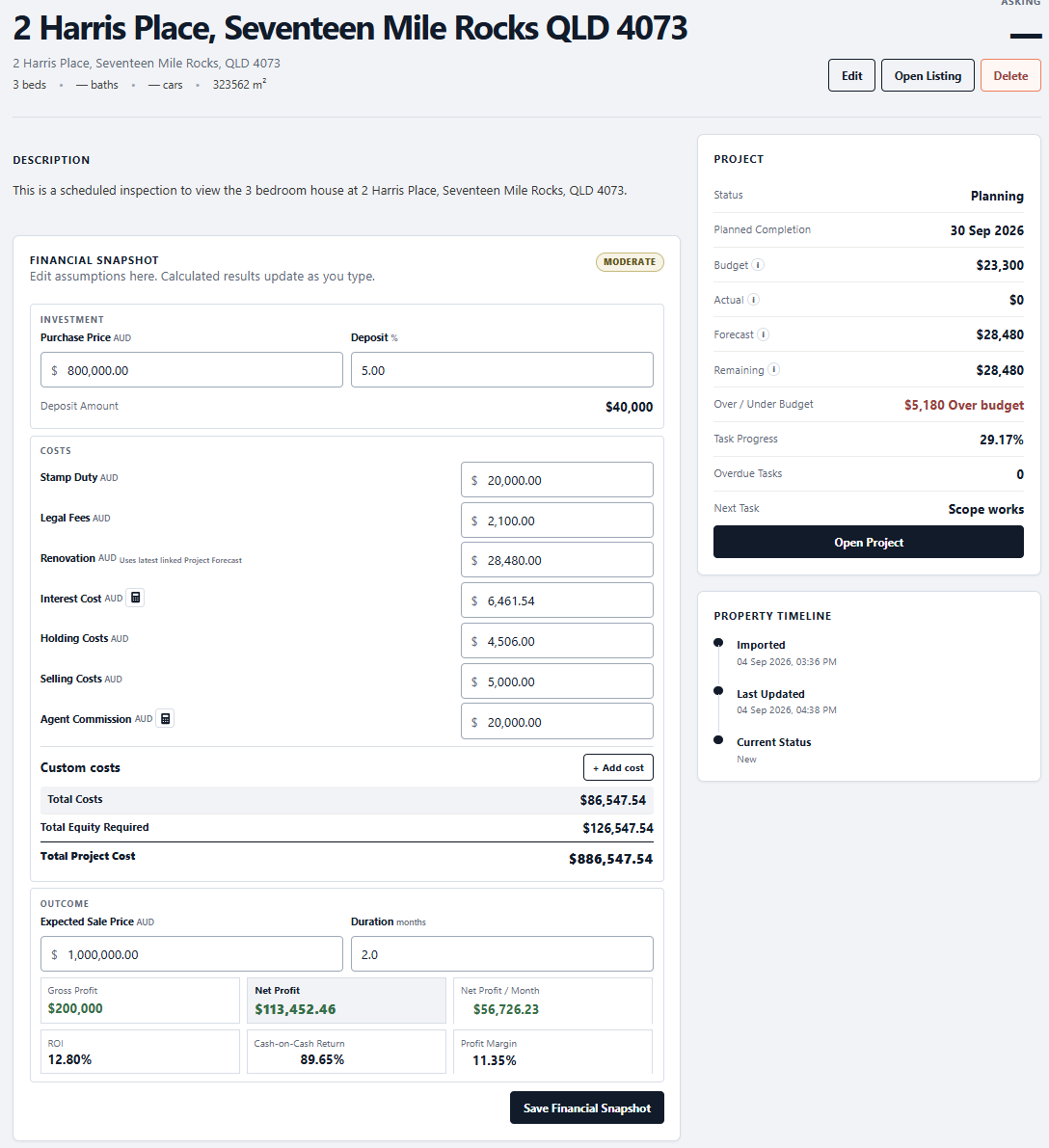This screenshot has height=1148, width=1049.
Task: Click the Actual value $0
Action: pyautogui.click(x=1016, y=300)
